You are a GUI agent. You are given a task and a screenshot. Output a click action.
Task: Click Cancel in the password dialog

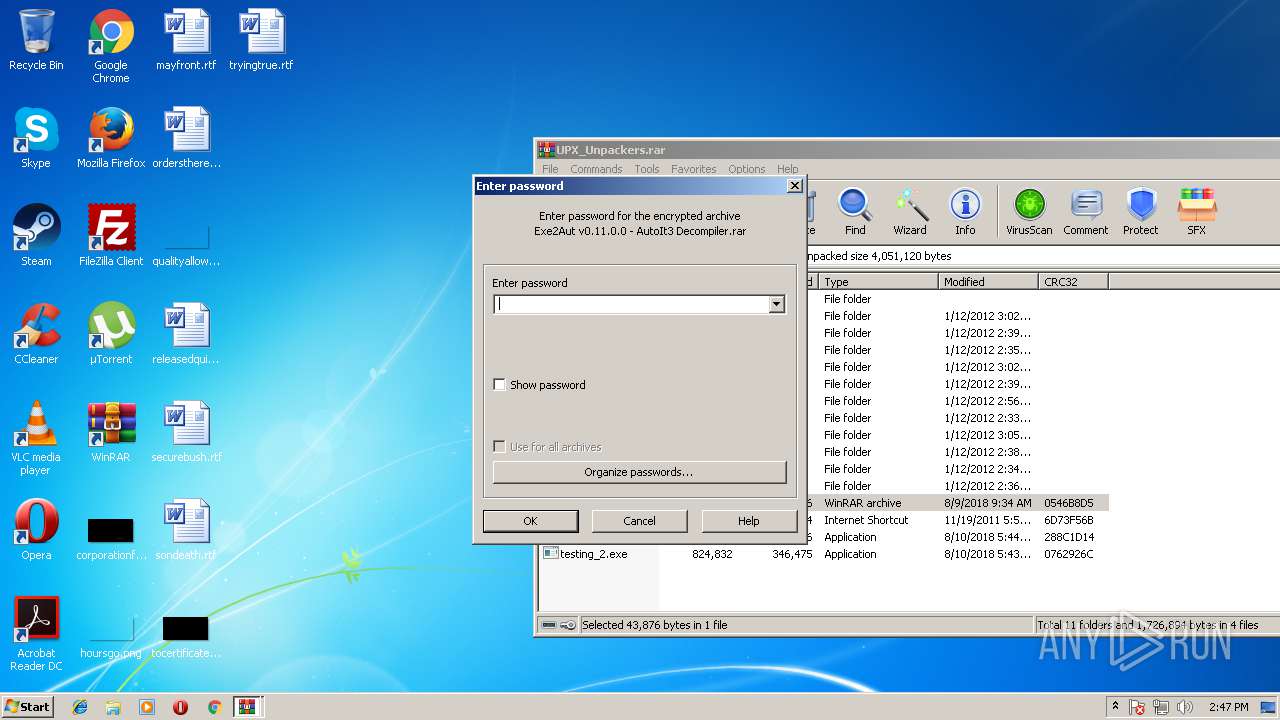coord(639,521)
